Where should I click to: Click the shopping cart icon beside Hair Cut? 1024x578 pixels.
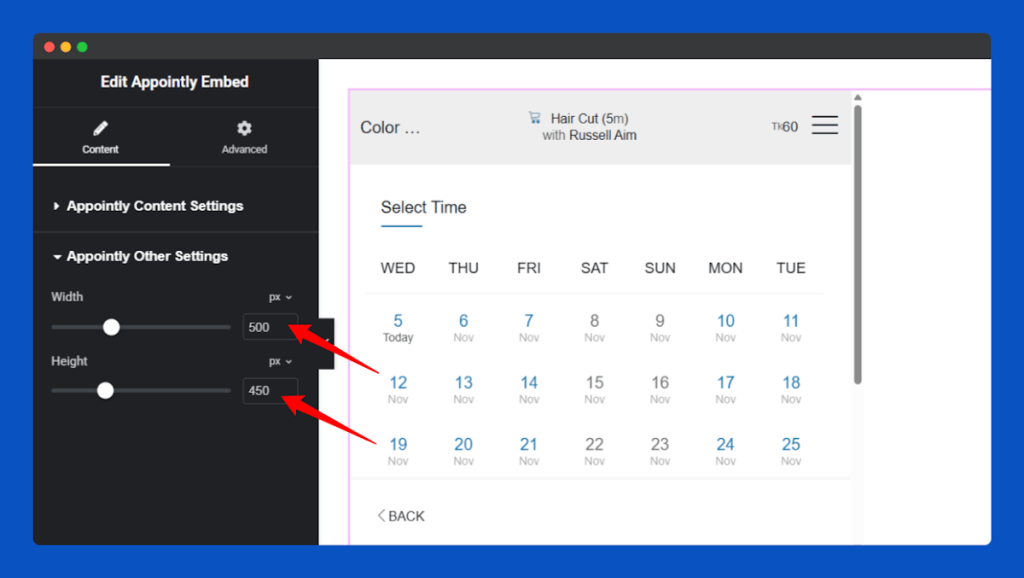point(536,117)
